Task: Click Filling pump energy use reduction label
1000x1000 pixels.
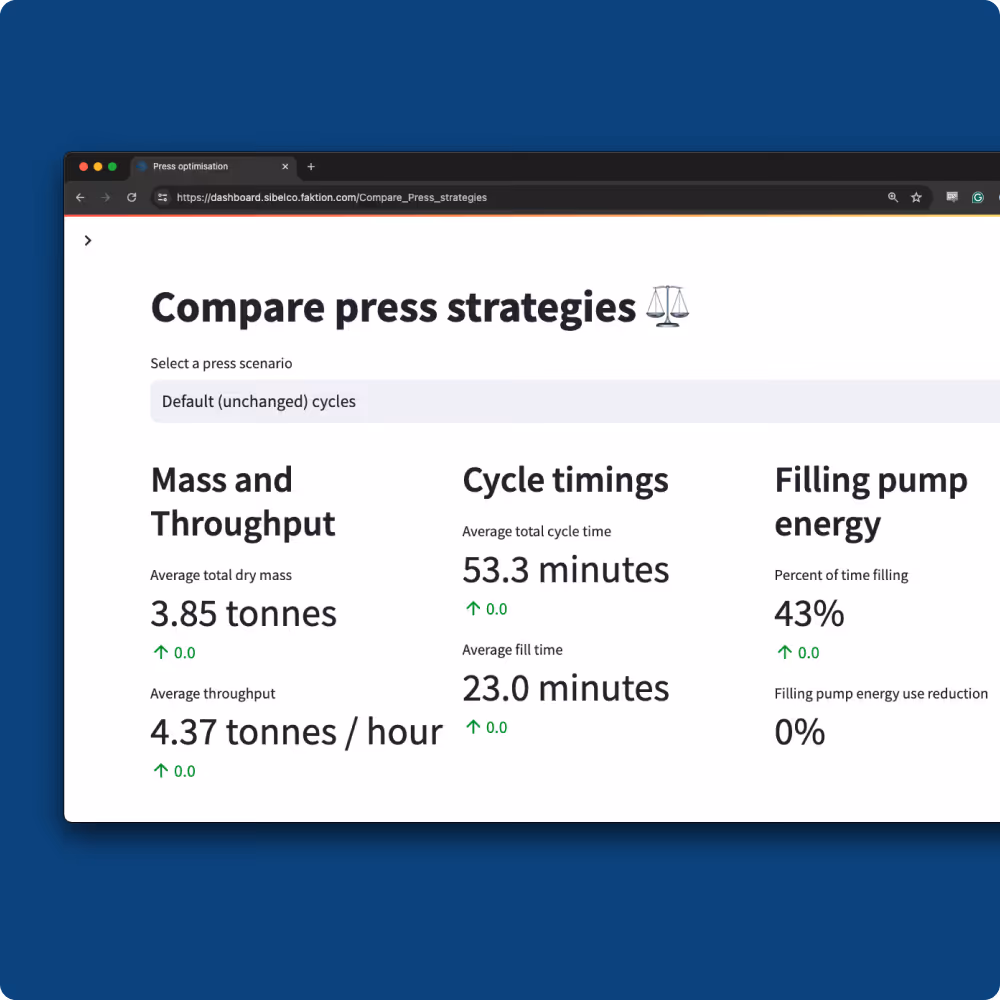Action: tap(881, 694)
